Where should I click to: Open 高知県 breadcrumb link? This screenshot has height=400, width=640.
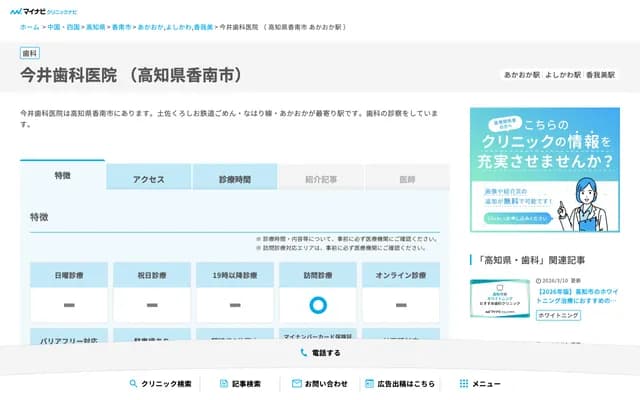click(x=96, y=27)
